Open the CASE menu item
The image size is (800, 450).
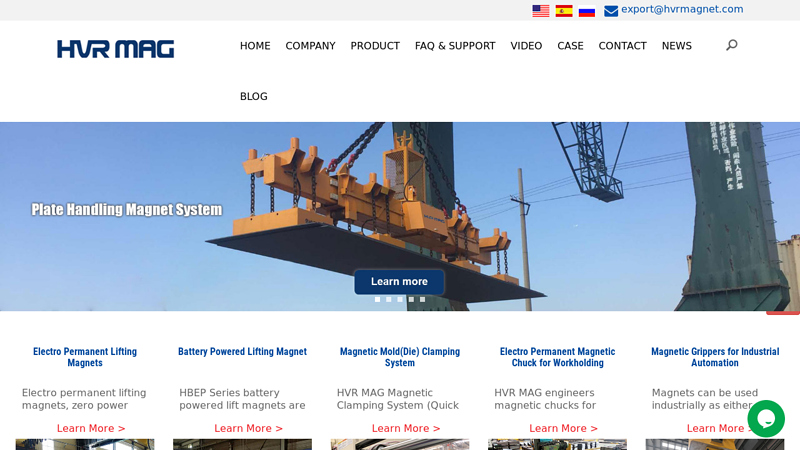(570, 46)
